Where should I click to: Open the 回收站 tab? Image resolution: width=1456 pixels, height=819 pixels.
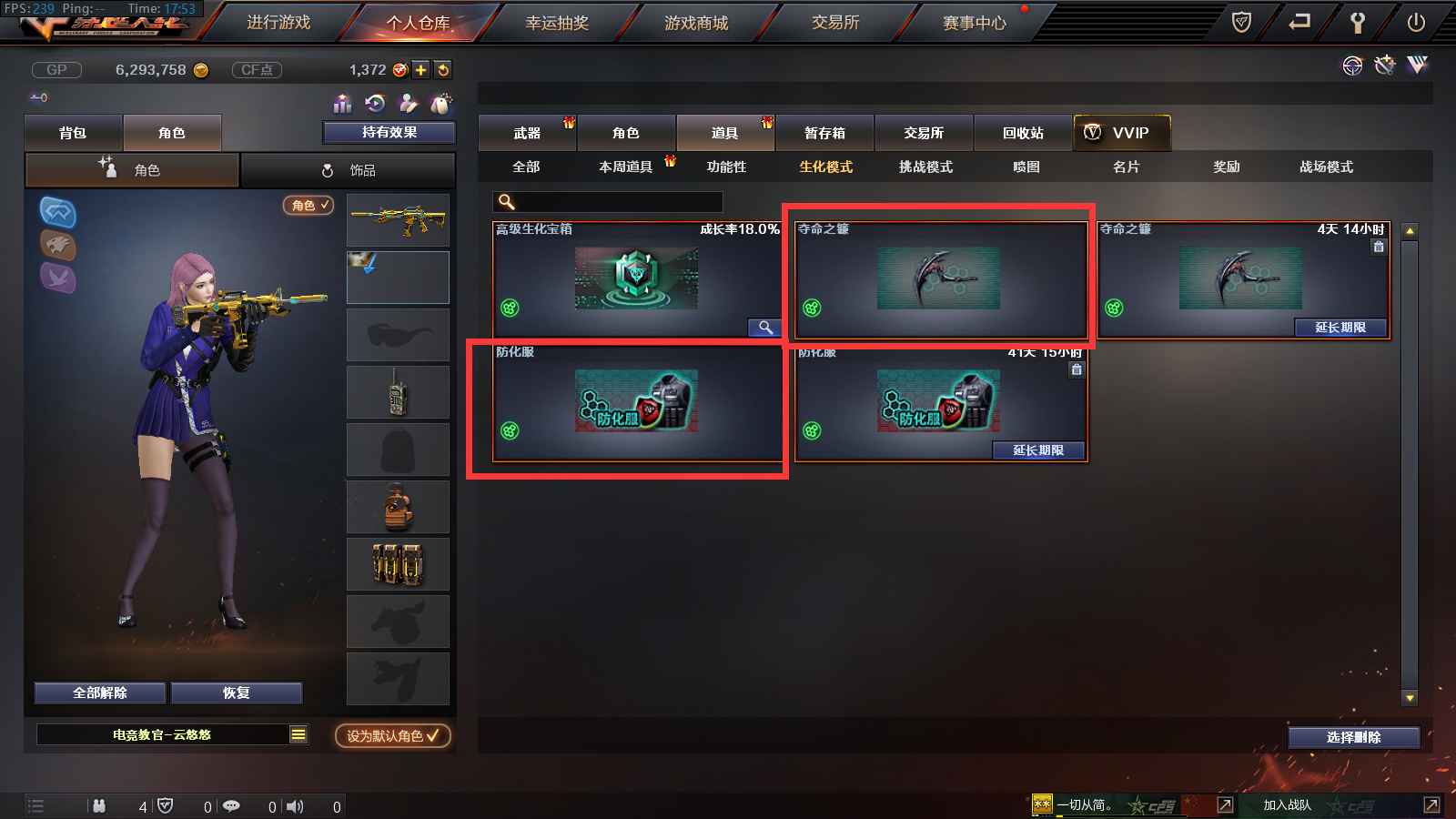[x=1023, y=133]
